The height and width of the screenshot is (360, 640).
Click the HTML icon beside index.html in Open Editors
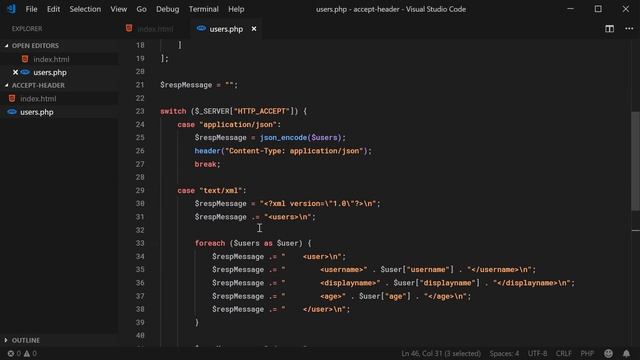pyautogui.click(x=25, y=59)
